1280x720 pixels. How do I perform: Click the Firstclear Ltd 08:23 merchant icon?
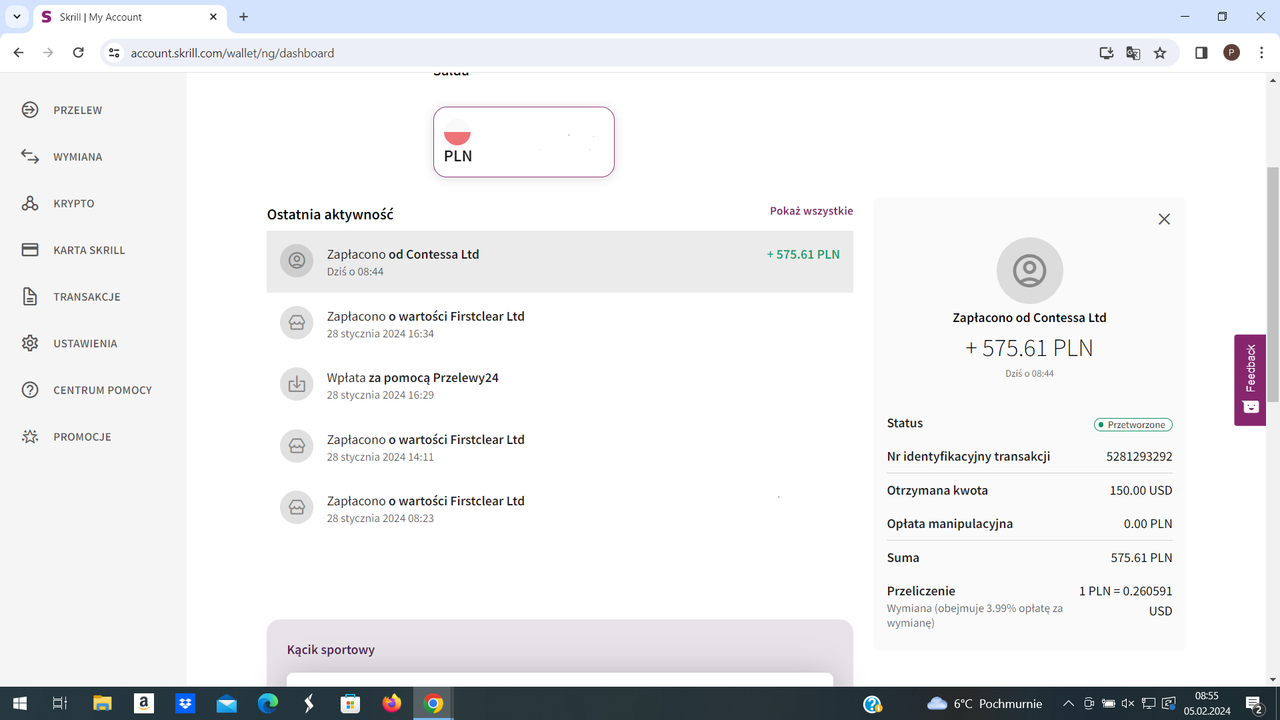pyautogui.click(x=297, y=508)
